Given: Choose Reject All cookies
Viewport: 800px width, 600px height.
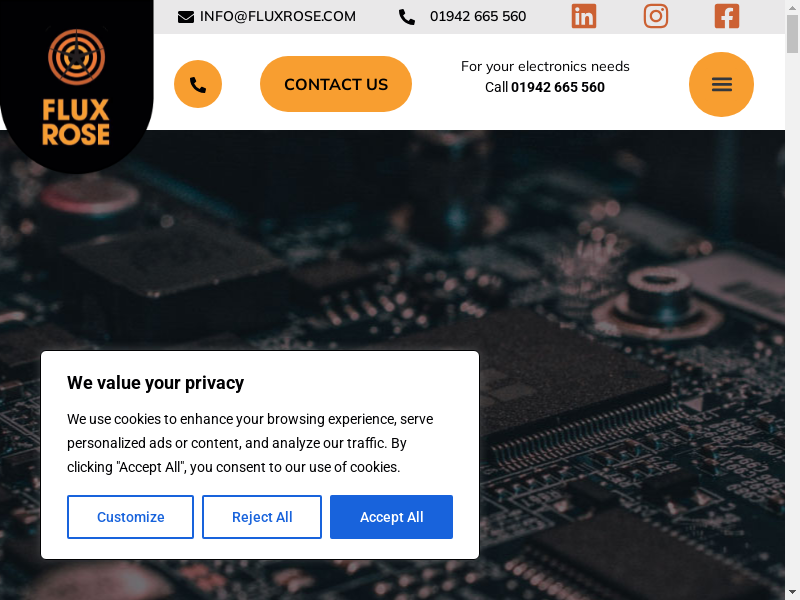Looking at the screenshot, I should click(x=262, y=517).
